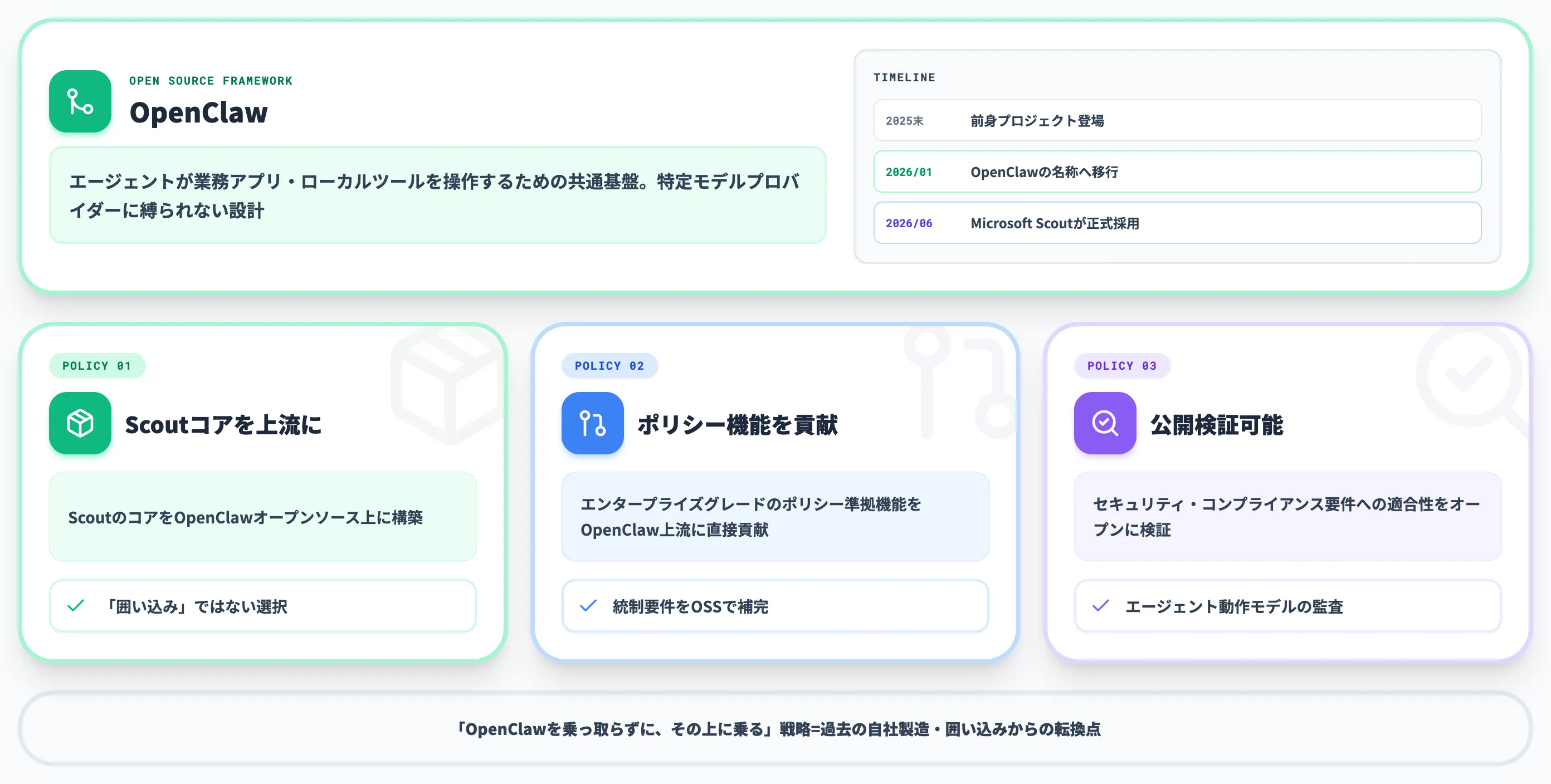The image size is (1551, 784).
Task: Click the OPEN SOURCE FRAMEWORK label
Action: tap(211, 81)
